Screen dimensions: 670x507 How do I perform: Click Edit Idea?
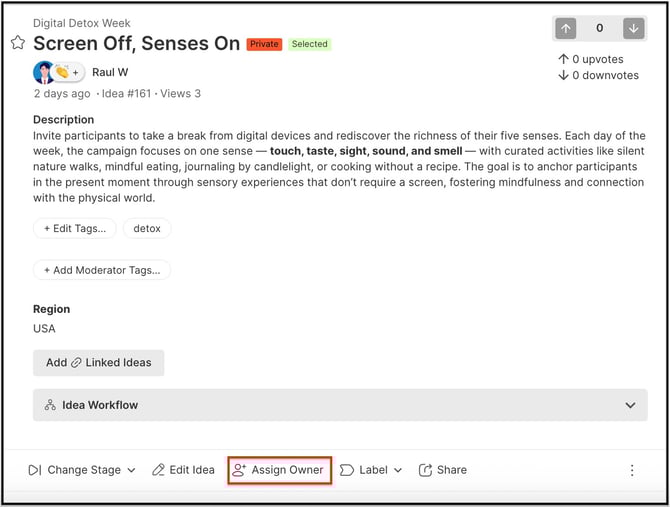[x=183, y=470]
